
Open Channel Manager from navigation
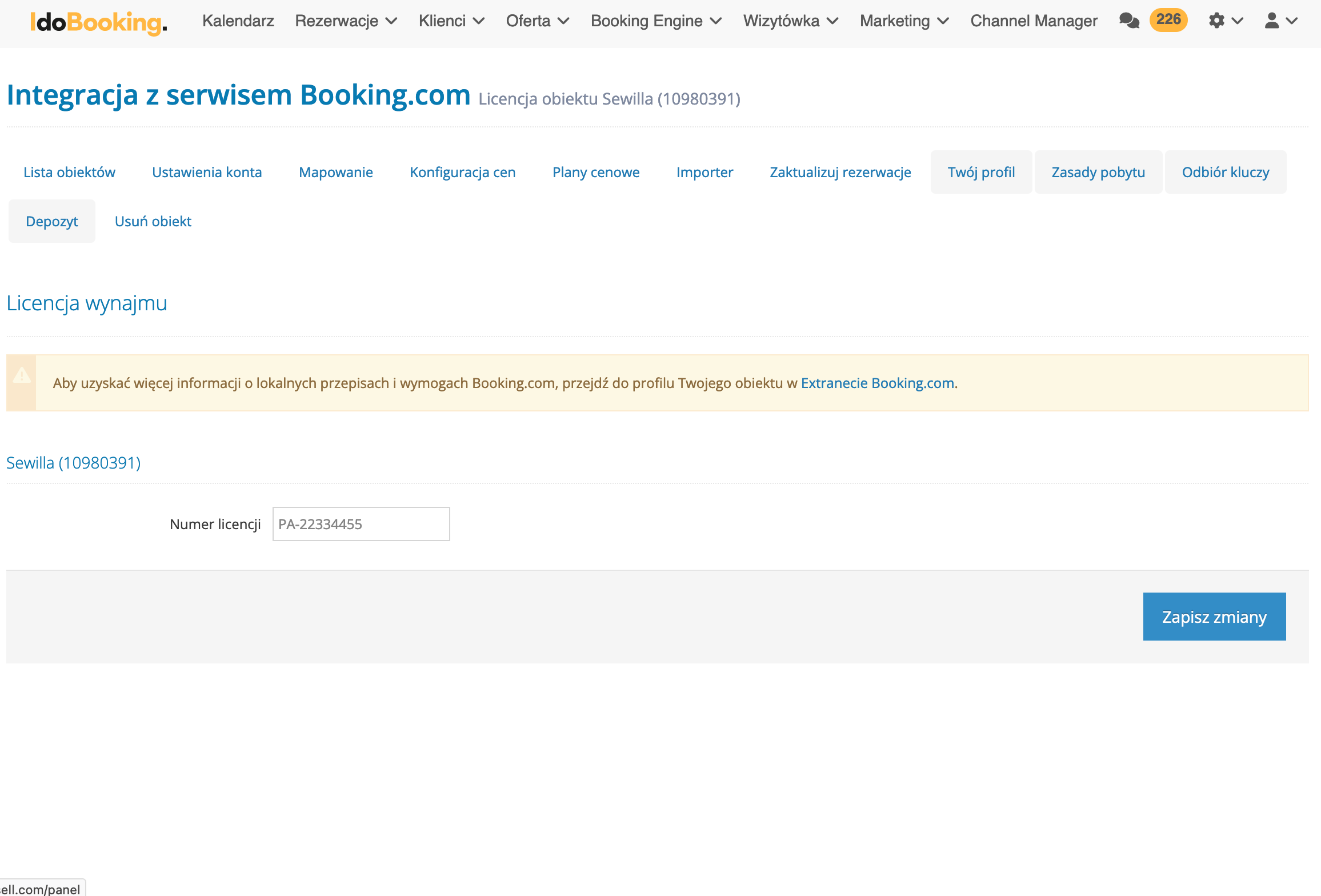coord(1034,21)
